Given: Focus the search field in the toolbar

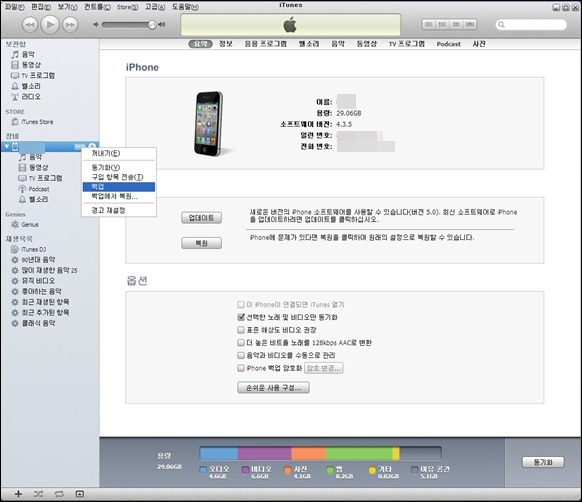Looking at the screenshot, I should click(x=531, y=25).
